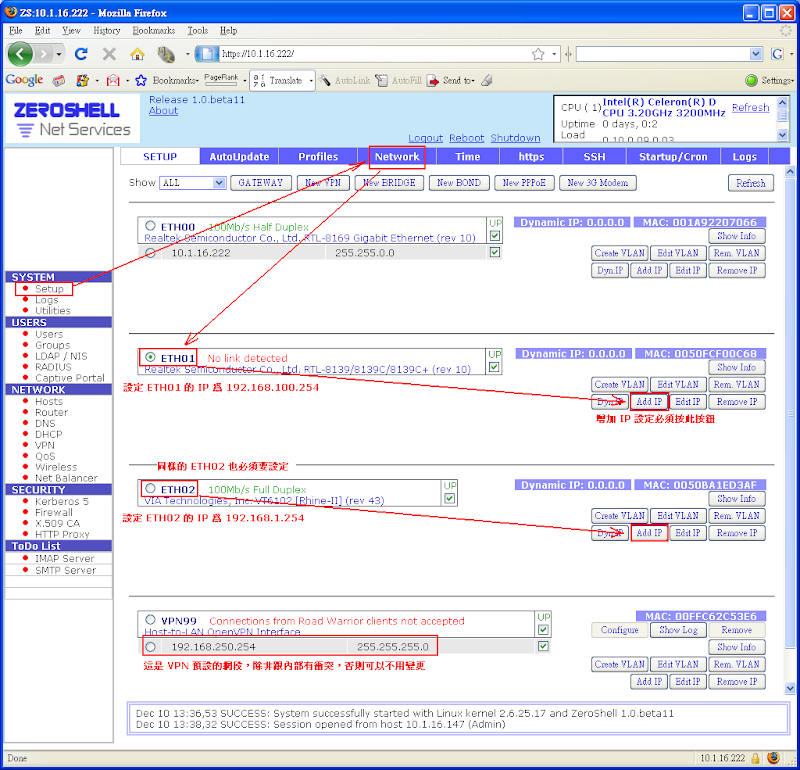
Task: Click the Firewall item in sidebar
Action: 55,512
